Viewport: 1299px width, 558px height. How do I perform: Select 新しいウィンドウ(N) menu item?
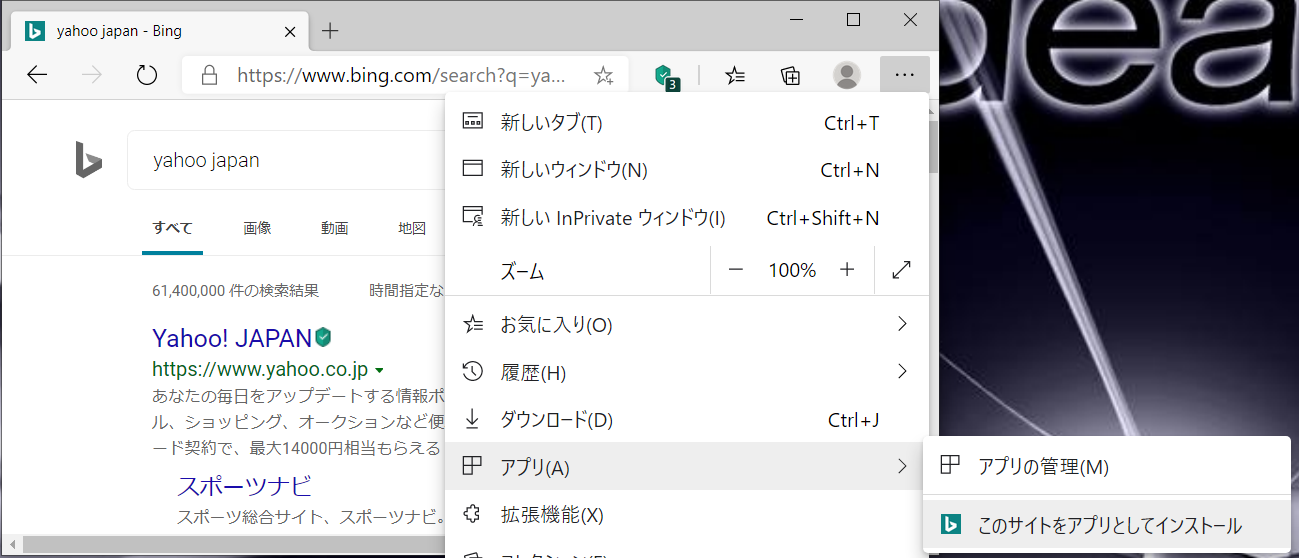687,170
